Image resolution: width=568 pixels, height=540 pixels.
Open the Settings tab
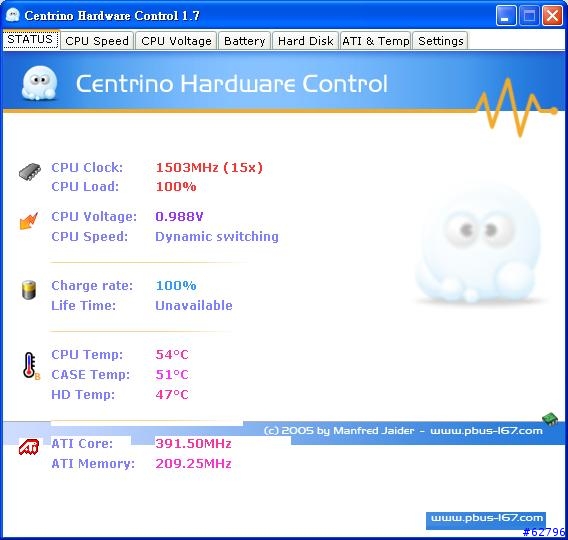[x=440, y=41]
